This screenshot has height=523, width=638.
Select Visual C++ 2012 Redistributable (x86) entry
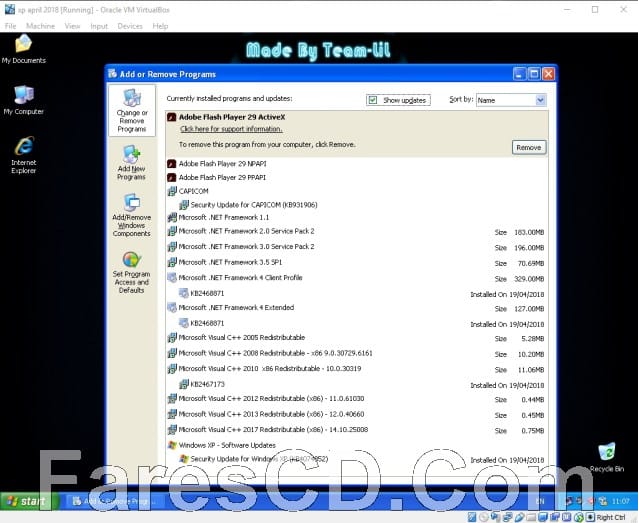point(271,398)
